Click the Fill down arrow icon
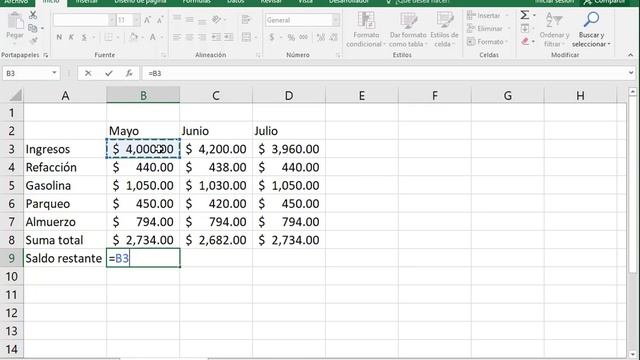The width and height of the screenshot is (640, 360). click(x=525, y=28)
